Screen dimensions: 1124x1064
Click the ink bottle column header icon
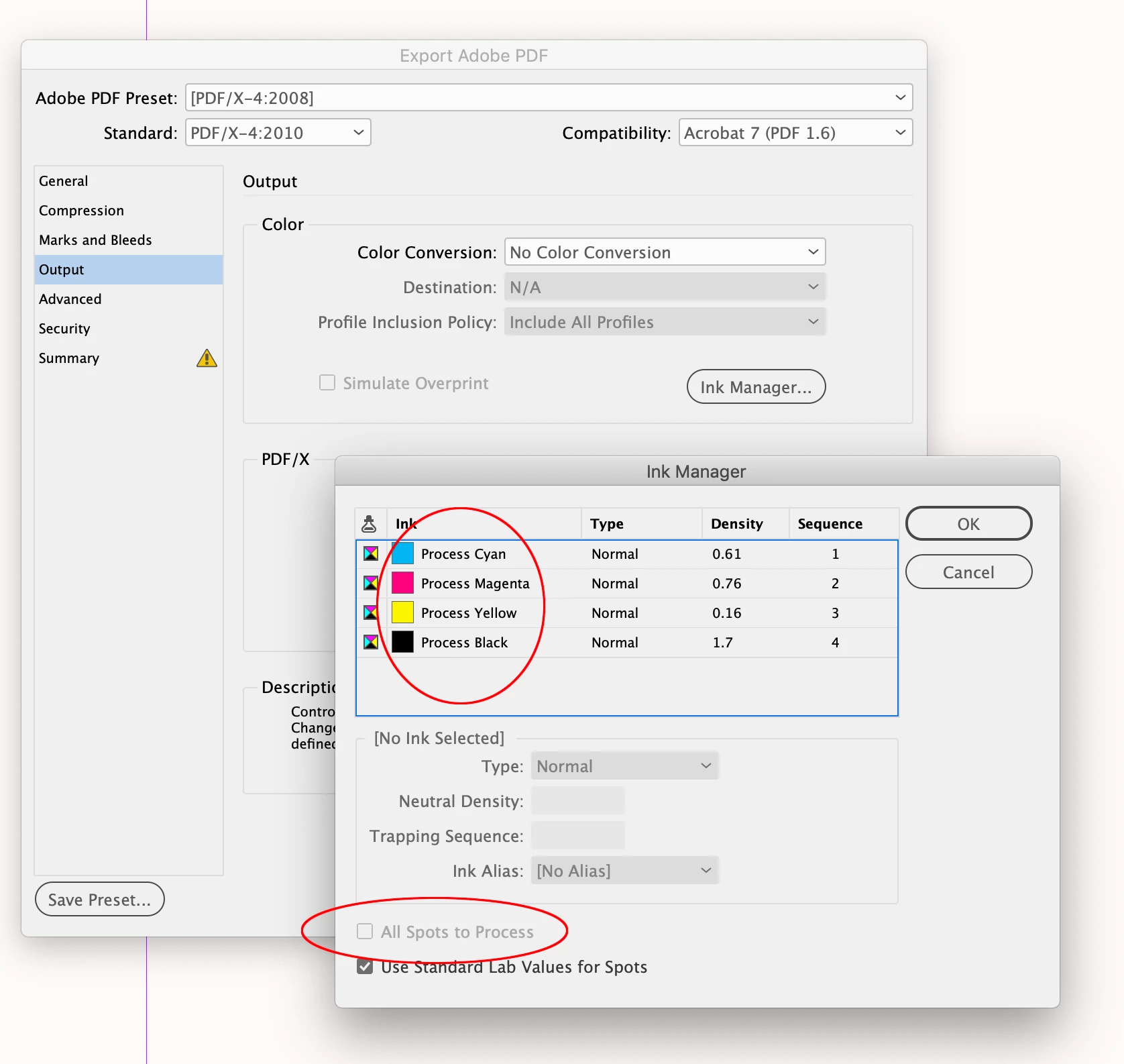tap(369, 523)
